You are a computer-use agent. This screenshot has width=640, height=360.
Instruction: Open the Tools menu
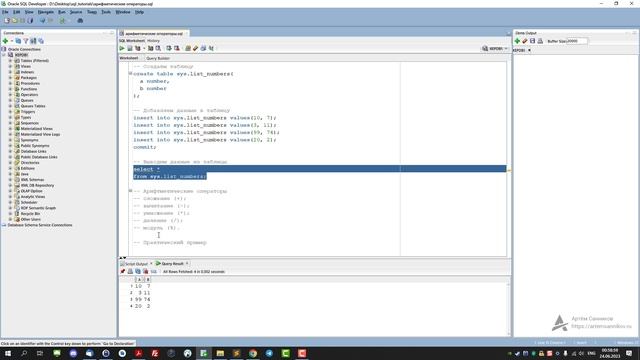(x=106, y=12)
